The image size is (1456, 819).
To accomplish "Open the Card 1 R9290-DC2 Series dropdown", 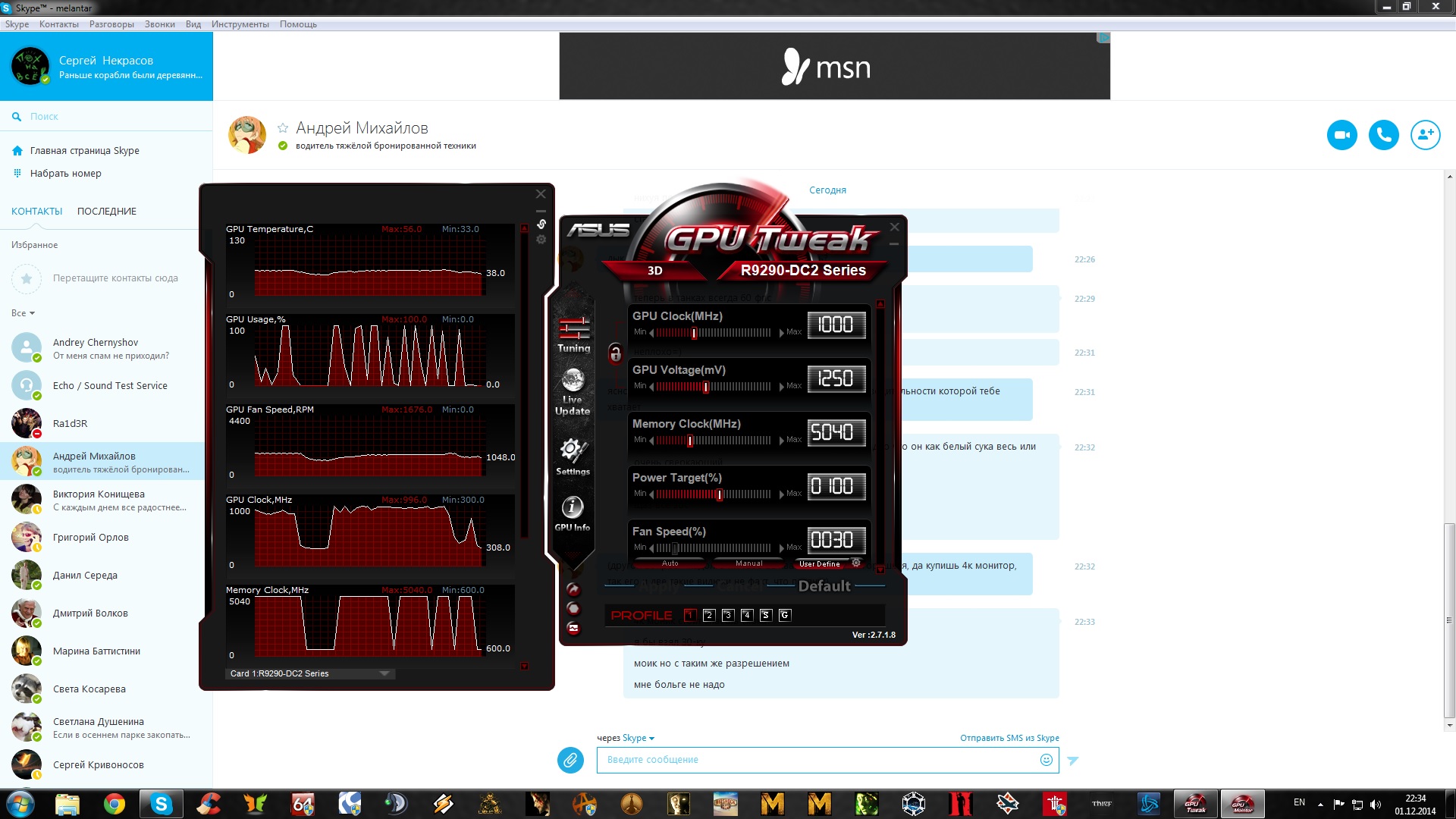I will pyautogui.click(x=309, y=673).
